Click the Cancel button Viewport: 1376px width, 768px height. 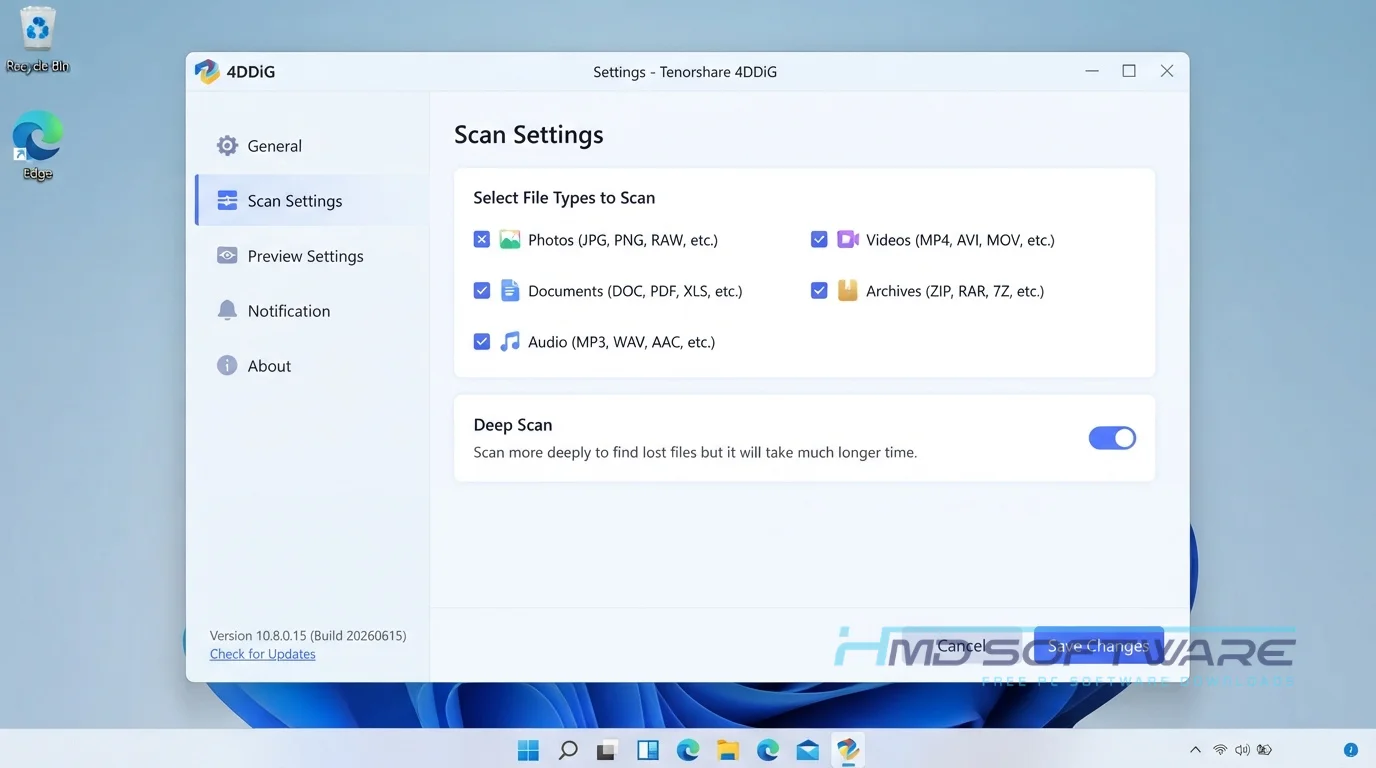click(x=961, y=646)
